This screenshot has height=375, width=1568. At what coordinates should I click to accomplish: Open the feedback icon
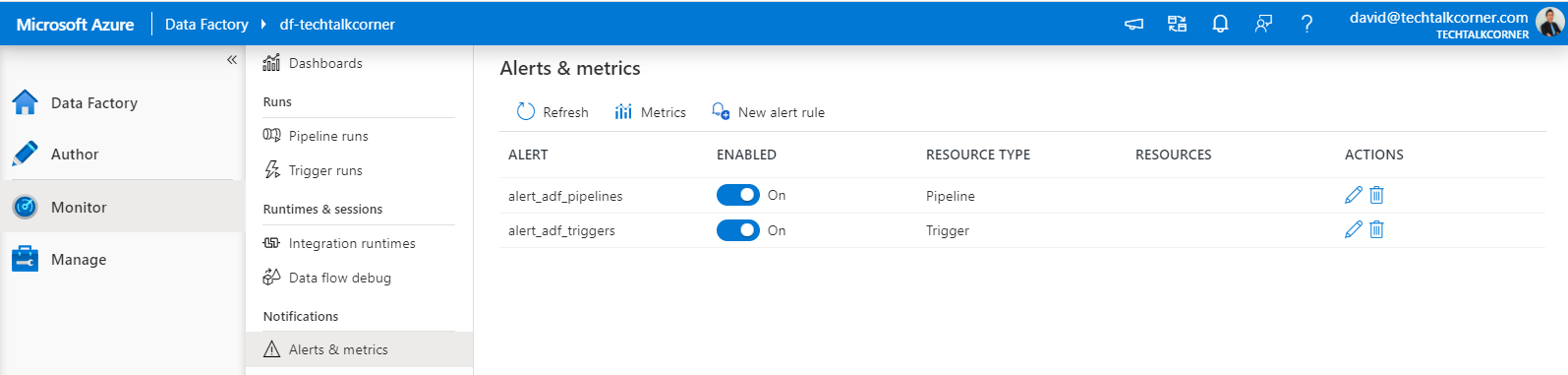coord(1263,24)
